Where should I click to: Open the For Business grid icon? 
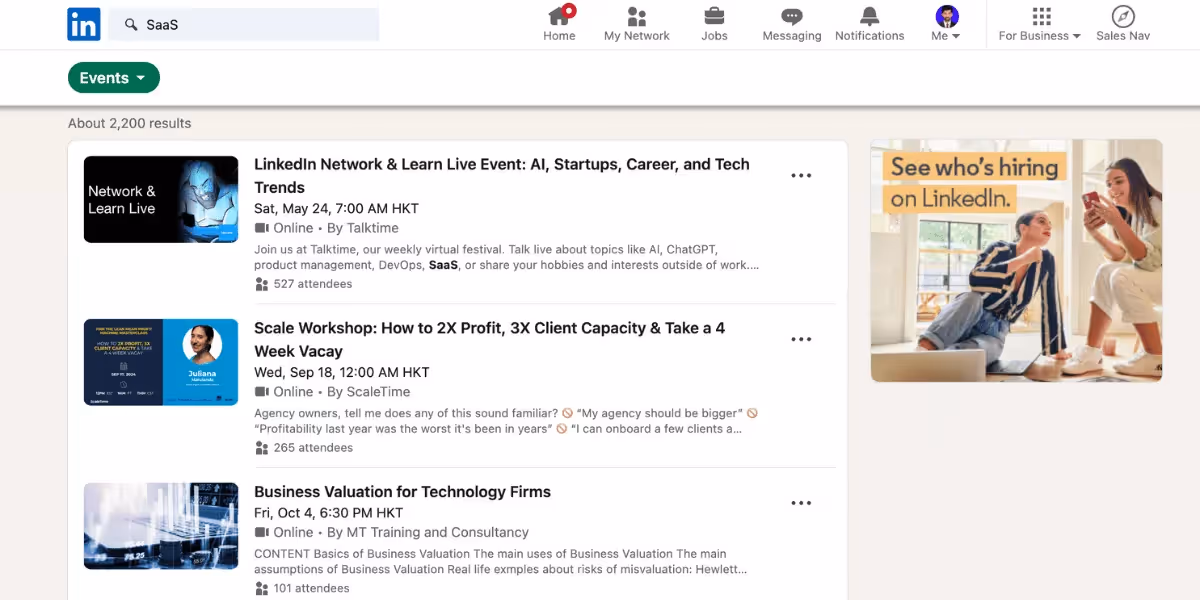[x=1041, y=16]
